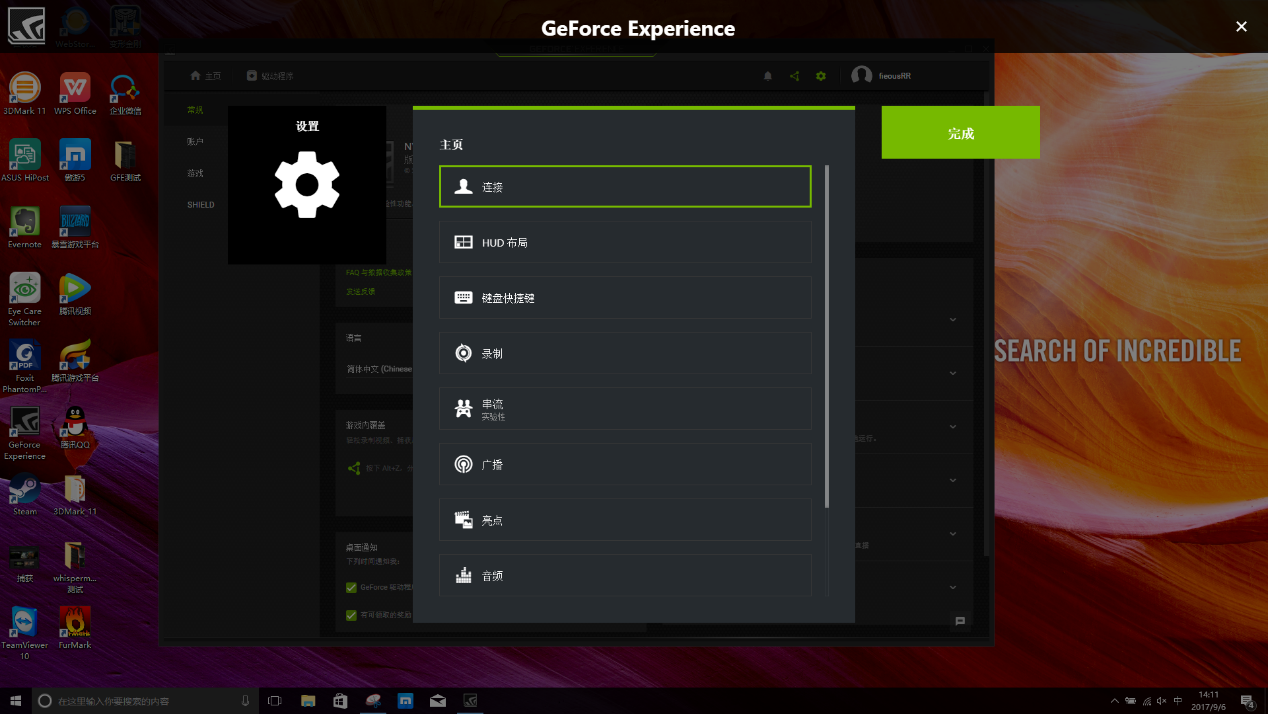Choose the 串流 streaming option
Image resolution: width=1268 pixels, height=714 pixels.
click(625, 409)
